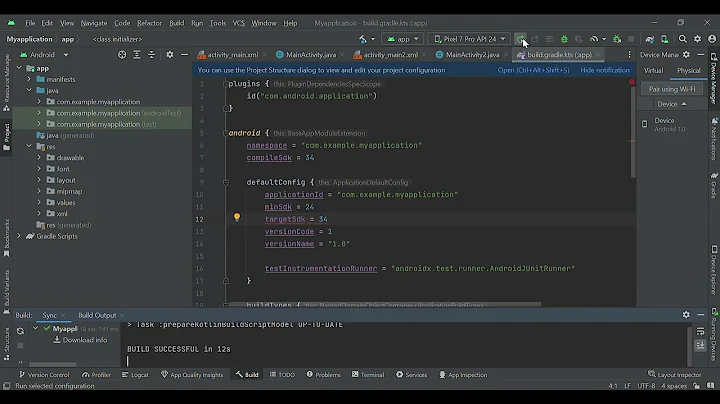Click the red error indicator in editor
Image resolution: width=720 pixels, height=404 pixels.
[632, 82]
